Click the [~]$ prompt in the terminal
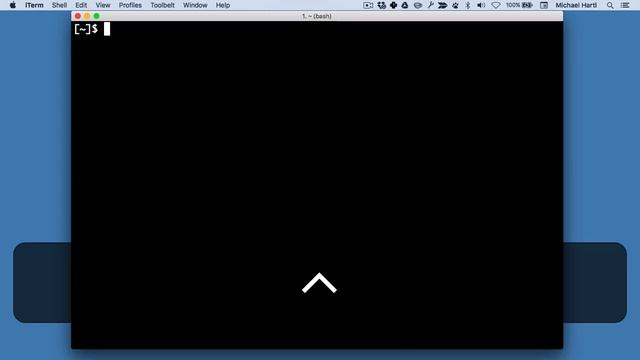The width and height of the screenshot is (640, 360). pyautogui.click(x=86, y=29)
